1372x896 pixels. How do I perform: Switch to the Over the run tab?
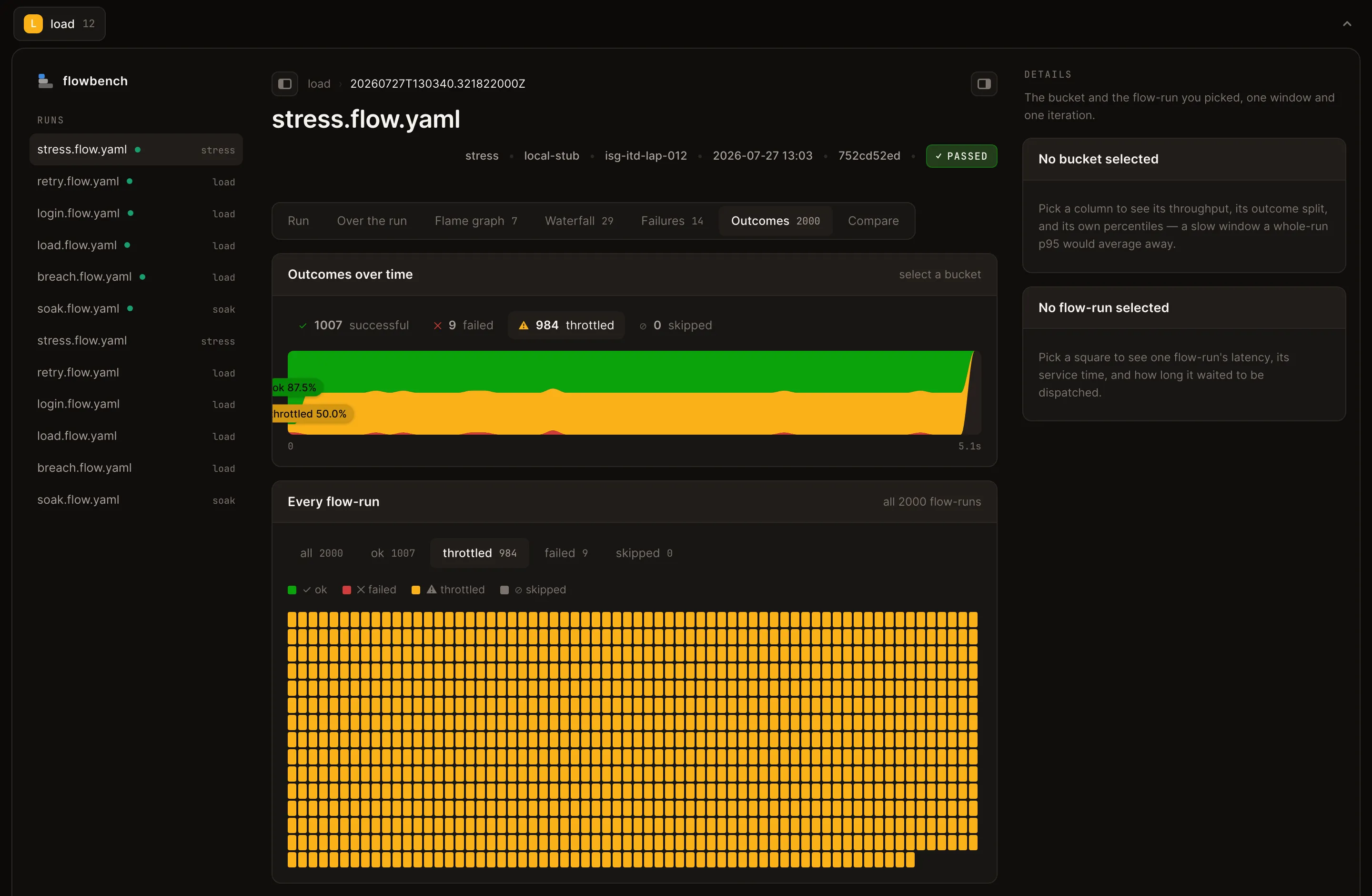[372, 221]
